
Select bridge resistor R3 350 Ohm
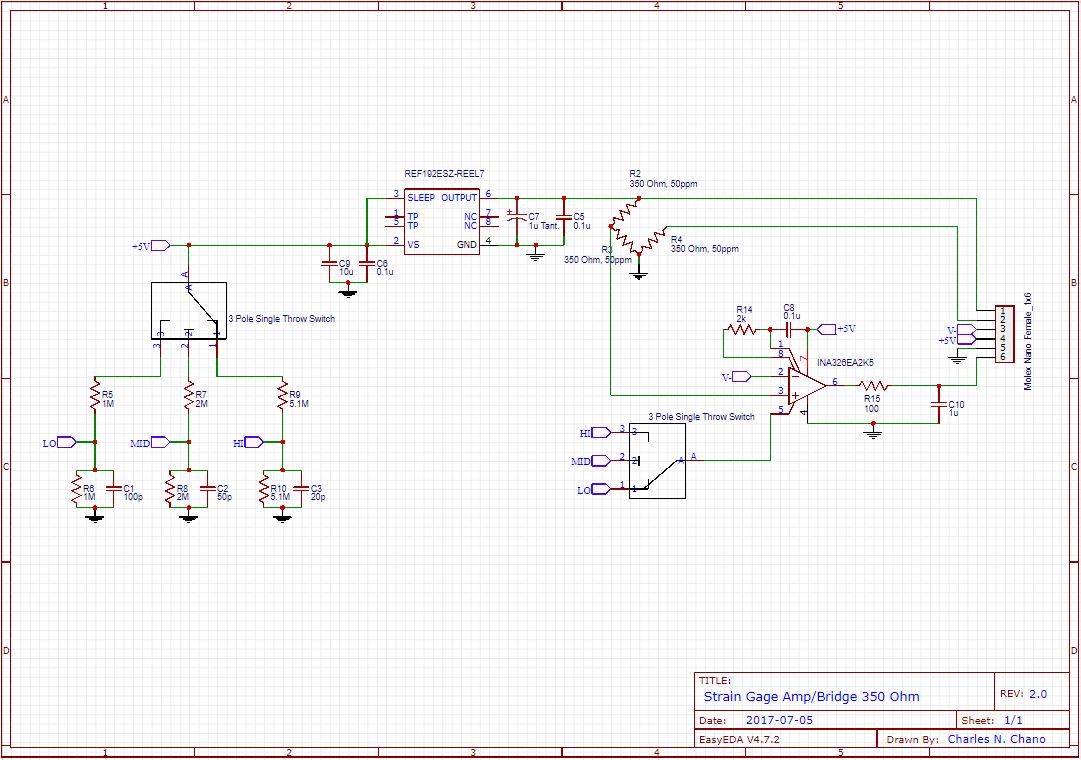(x=625, y=240)
